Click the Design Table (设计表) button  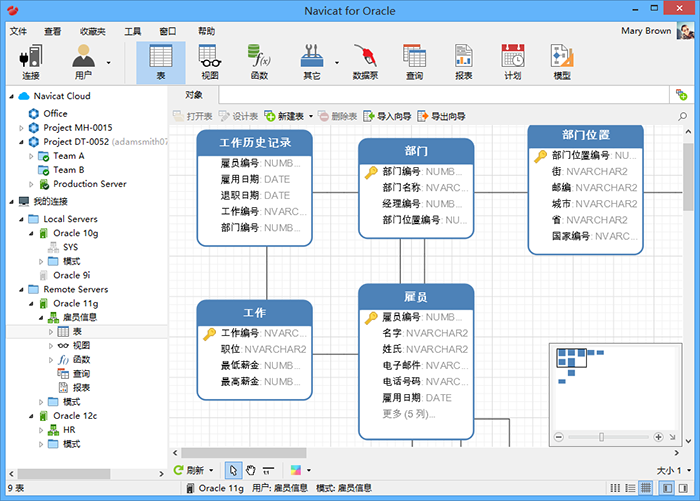(x=238, y=117)
